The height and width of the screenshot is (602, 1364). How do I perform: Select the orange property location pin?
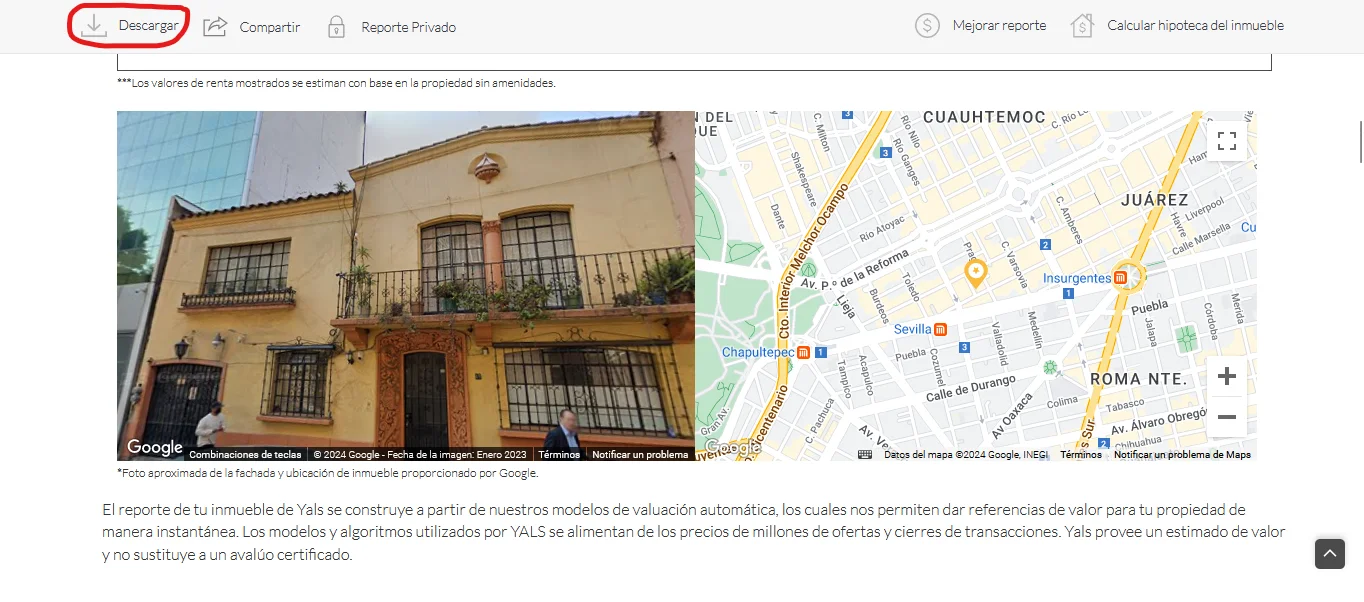pos(975,272)
